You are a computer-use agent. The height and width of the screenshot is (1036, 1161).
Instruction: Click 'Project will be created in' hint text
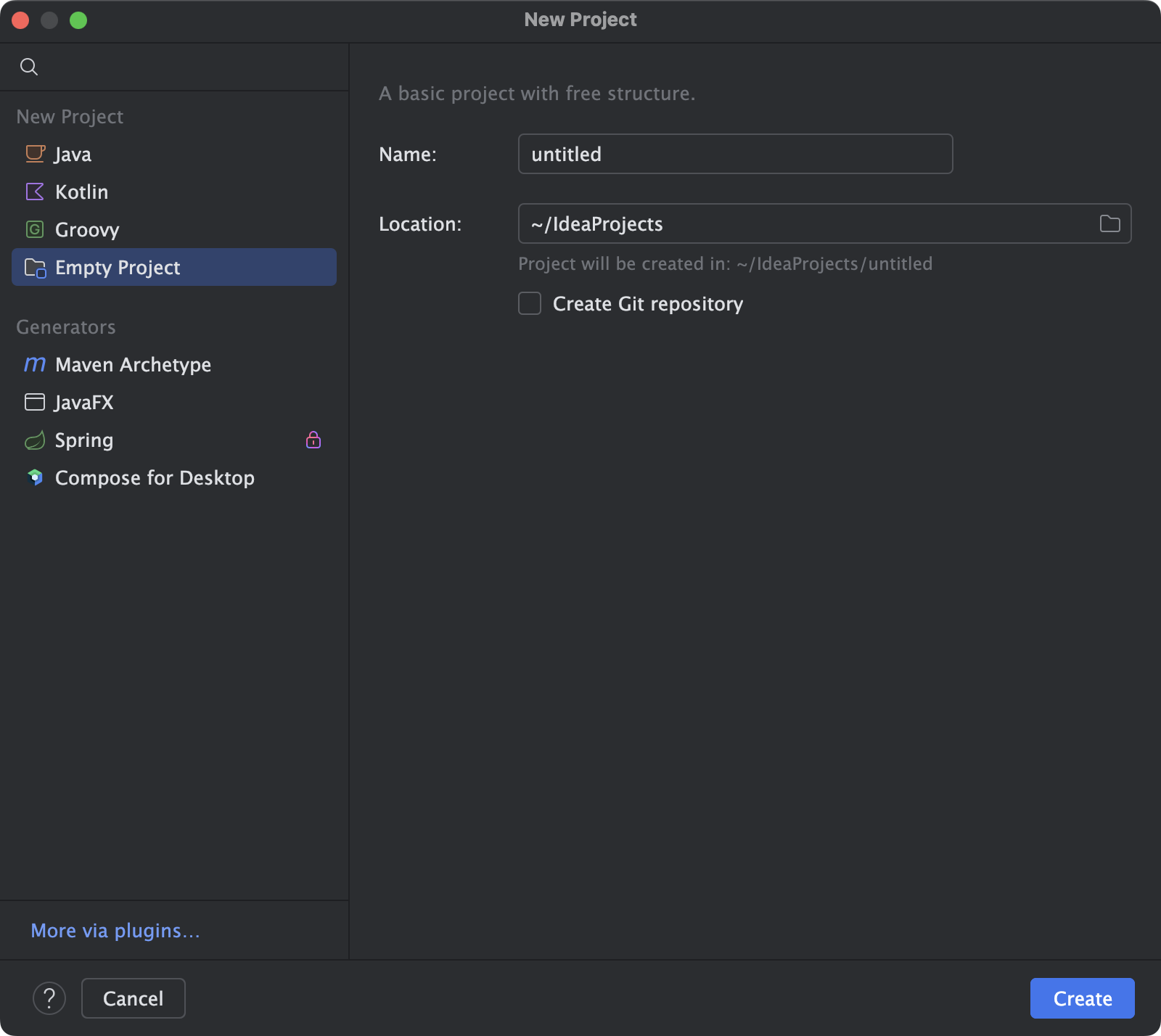tap(725, 264)
